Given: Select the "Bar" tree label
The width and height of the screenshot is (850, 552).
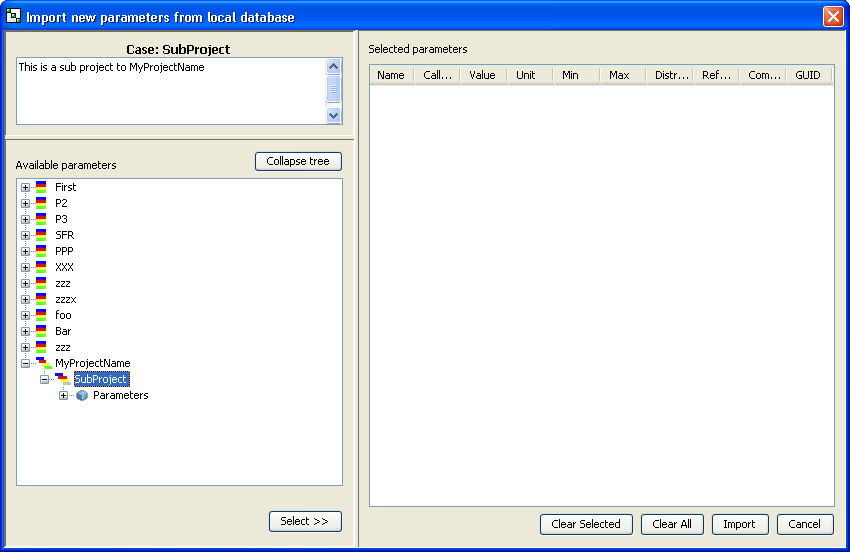Looking at the screenshot, I should pyautogui.click(x=63, y=331).
